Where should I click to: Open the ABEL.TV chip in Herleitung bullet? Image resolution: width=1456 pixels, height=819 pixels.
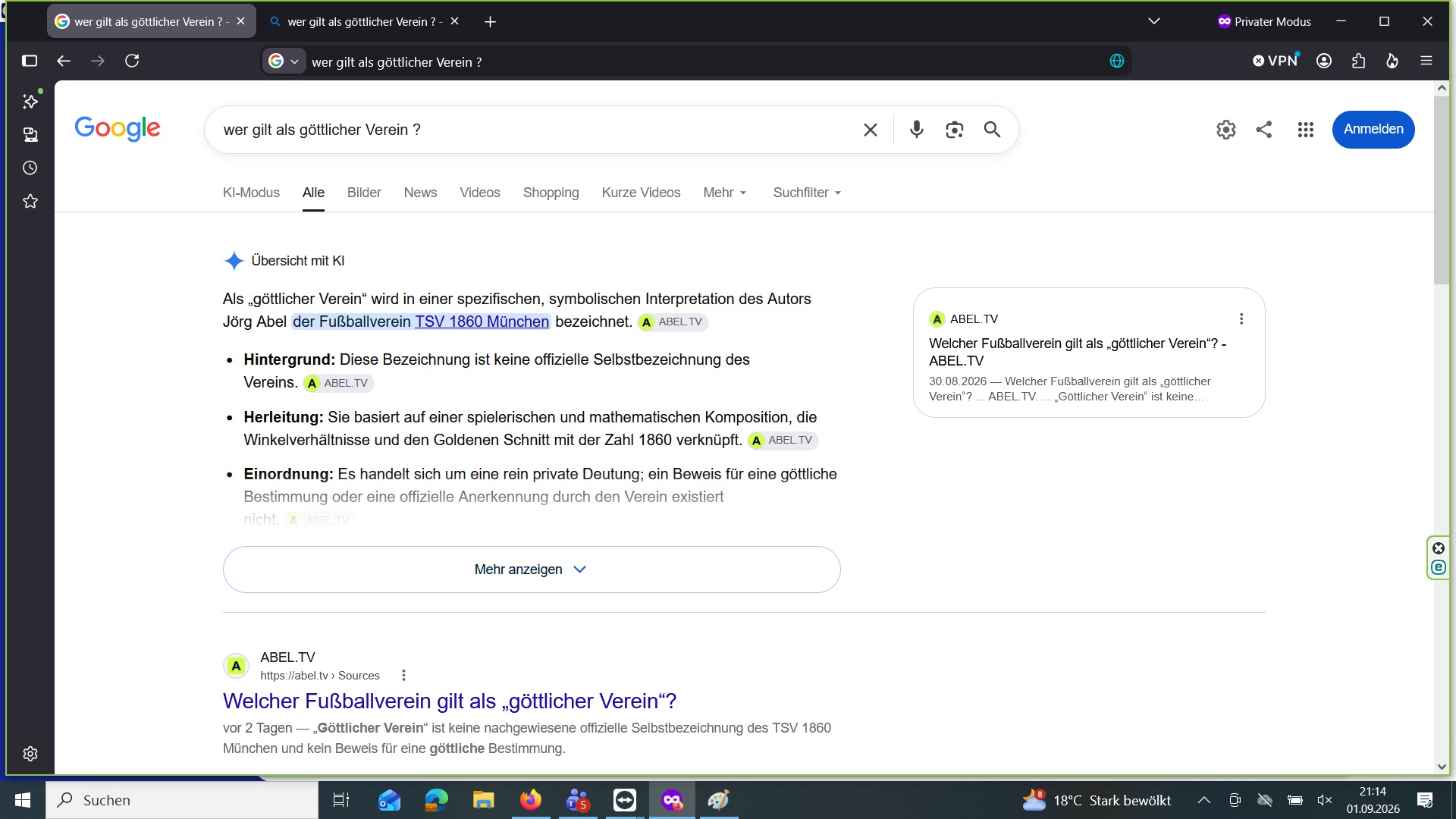783,440
